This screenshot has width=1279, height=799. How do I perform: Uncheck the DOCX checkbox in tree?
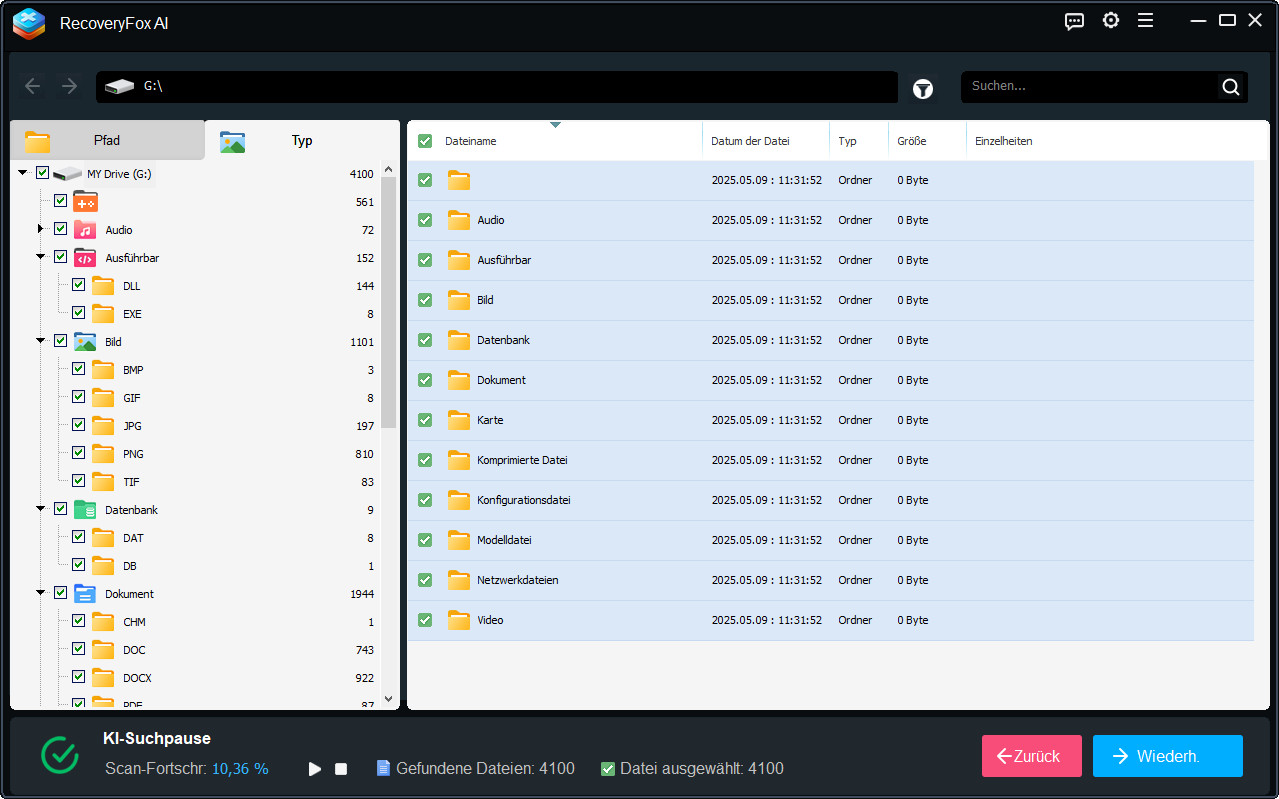(x=78, y=677)
